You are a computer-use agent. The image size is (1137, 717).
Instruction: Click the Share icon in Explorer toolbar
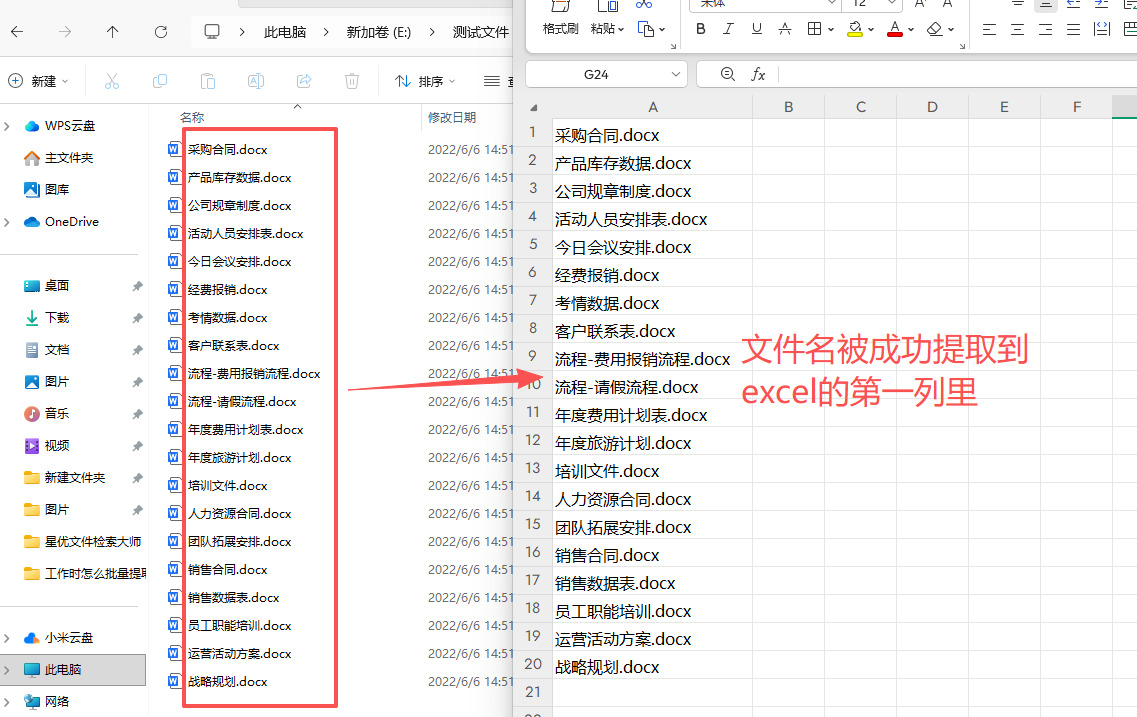304,81
